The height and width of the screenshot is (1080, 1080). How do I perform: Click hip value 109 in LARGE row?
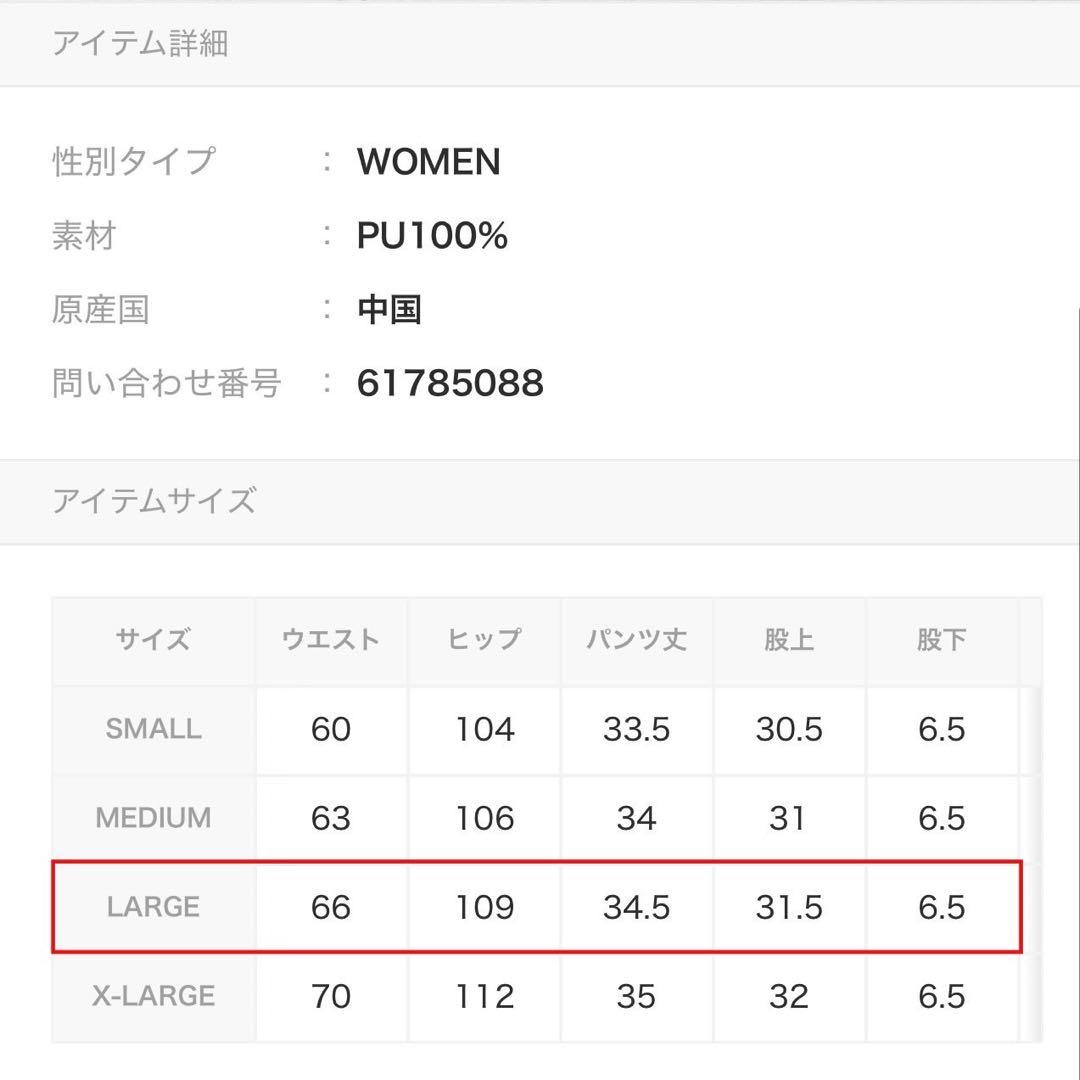click(484, 907)
